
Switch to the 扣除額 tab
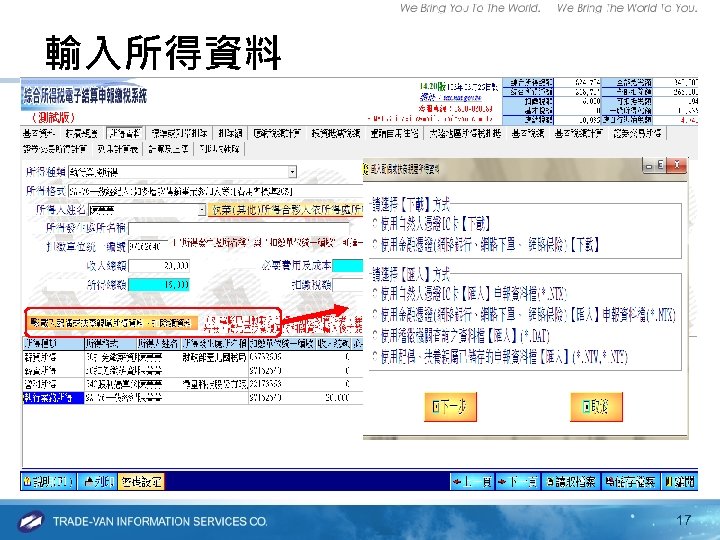(231, 134)
